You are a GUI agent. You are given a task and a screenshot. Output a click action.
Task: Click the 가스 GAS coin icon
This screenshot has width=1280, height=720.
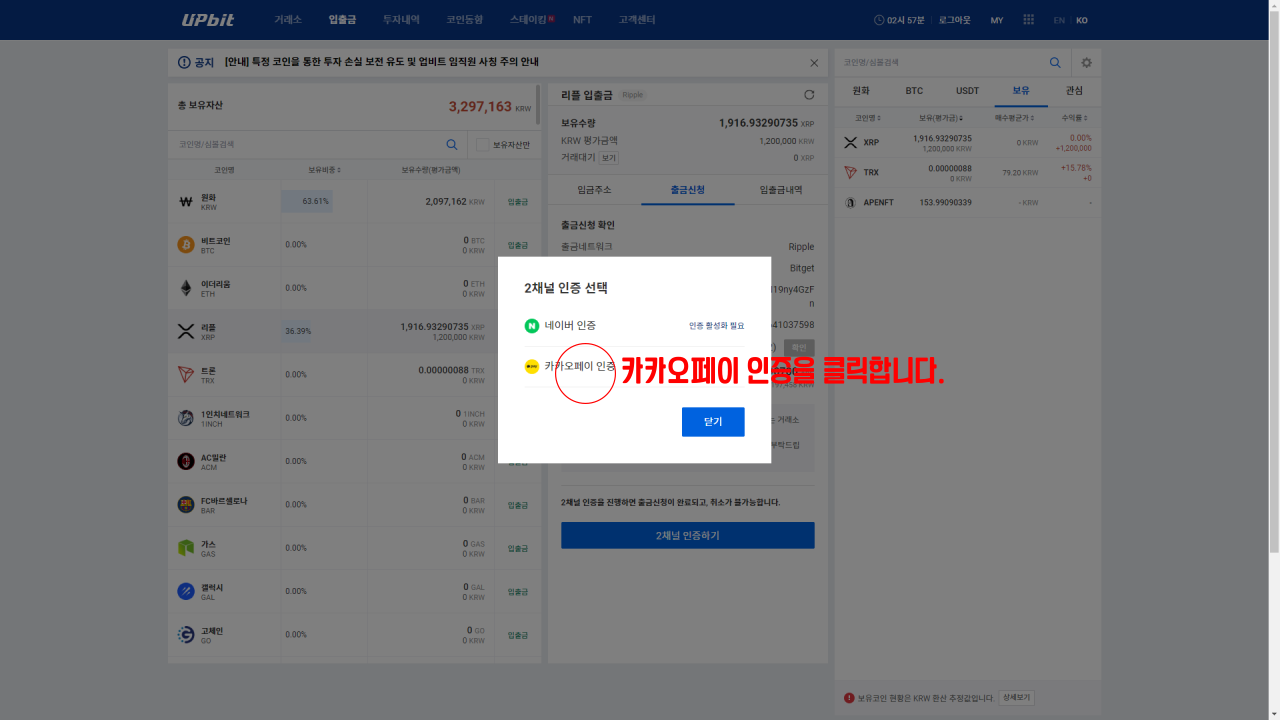185,548
